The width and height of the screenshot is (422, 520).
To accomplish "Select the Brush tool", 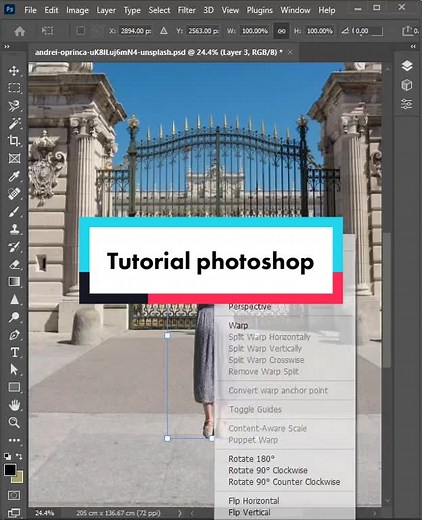I will click(14, 211).
